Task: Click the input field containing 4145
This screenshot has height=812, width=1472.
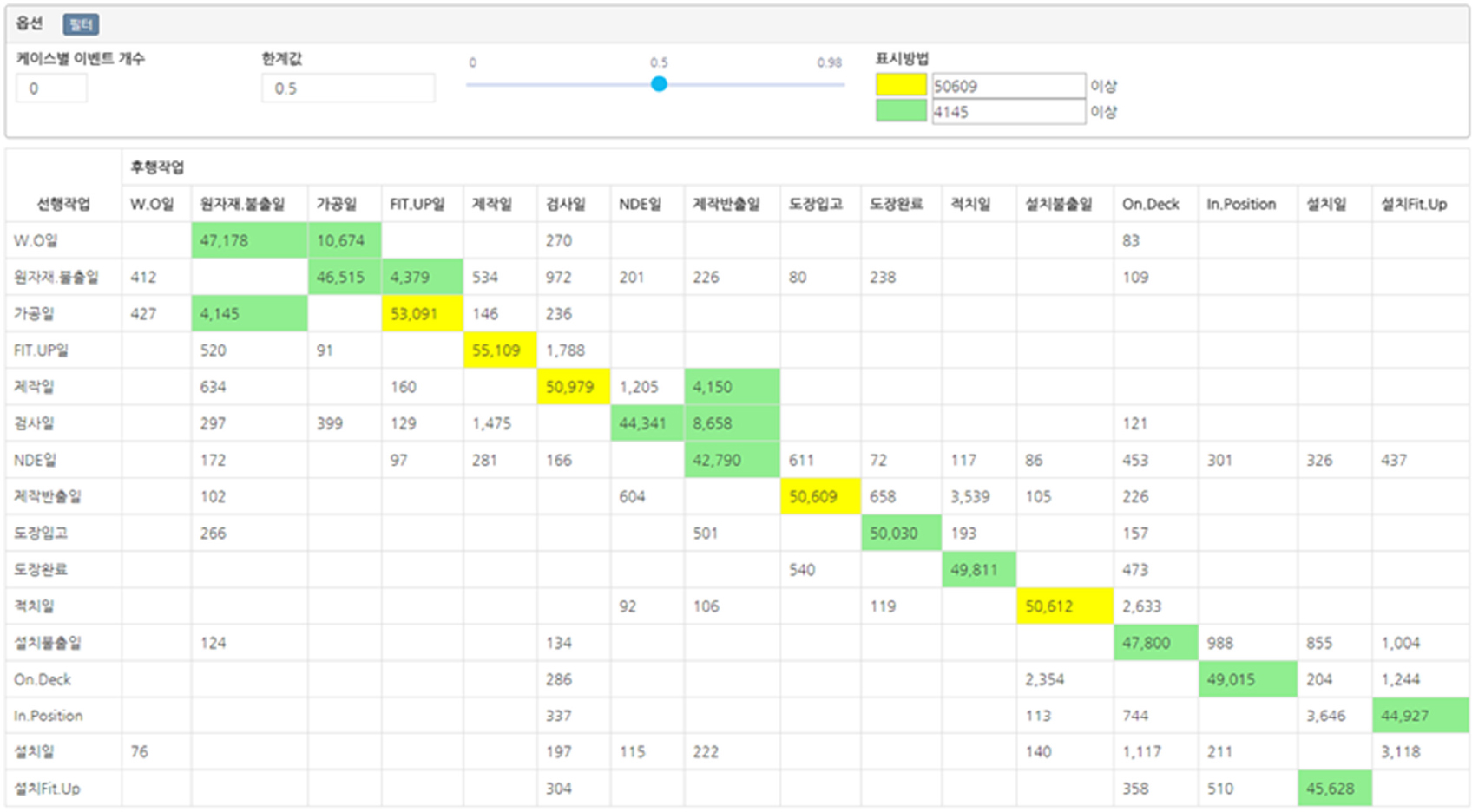Action: (x=1008, y=111)
